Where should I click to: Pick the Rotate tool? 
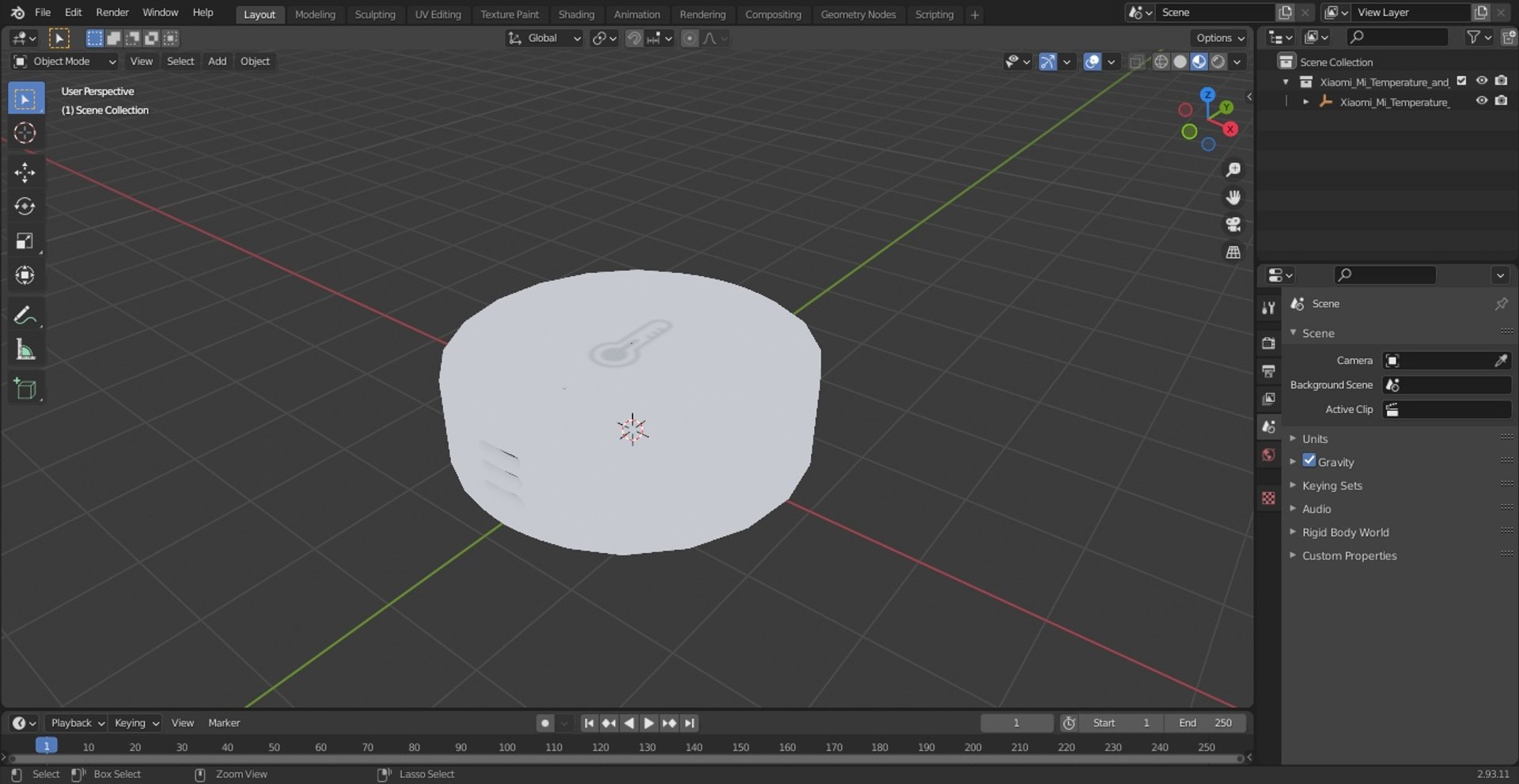tap(25, 206)
